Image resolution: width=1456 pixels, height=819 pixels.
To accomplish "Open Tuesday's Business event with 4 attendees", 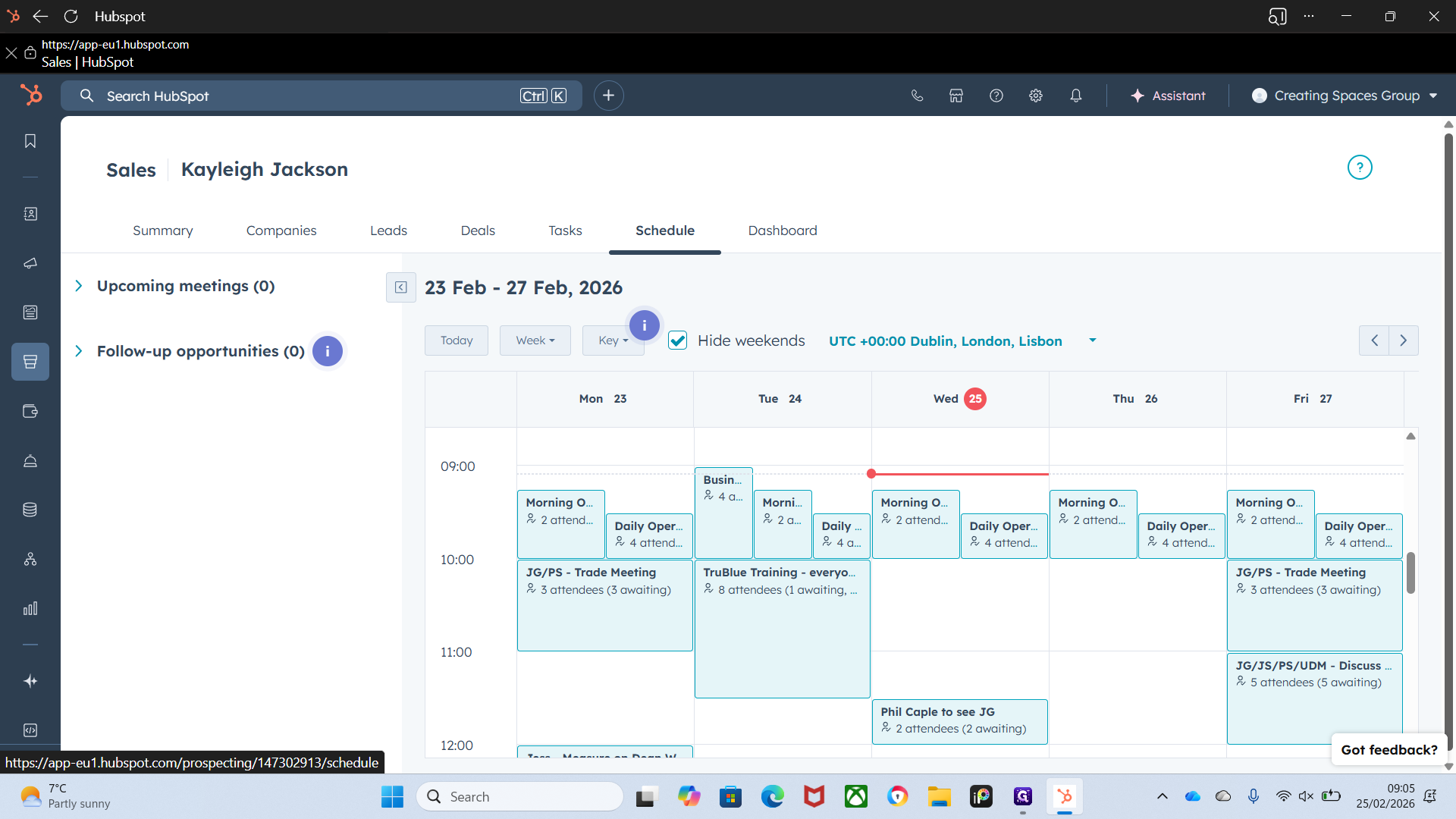I will [724, 513].
